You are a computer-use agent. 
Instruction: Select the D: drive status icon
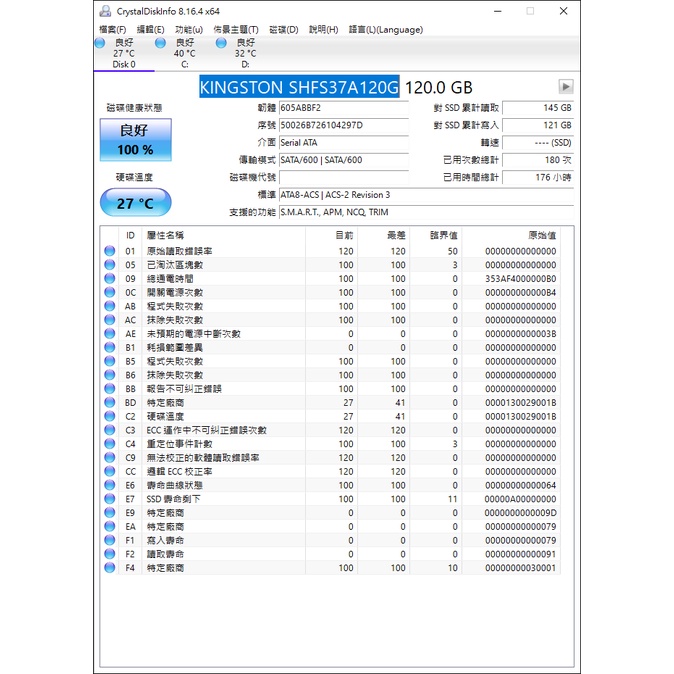[x=221, y=44]
